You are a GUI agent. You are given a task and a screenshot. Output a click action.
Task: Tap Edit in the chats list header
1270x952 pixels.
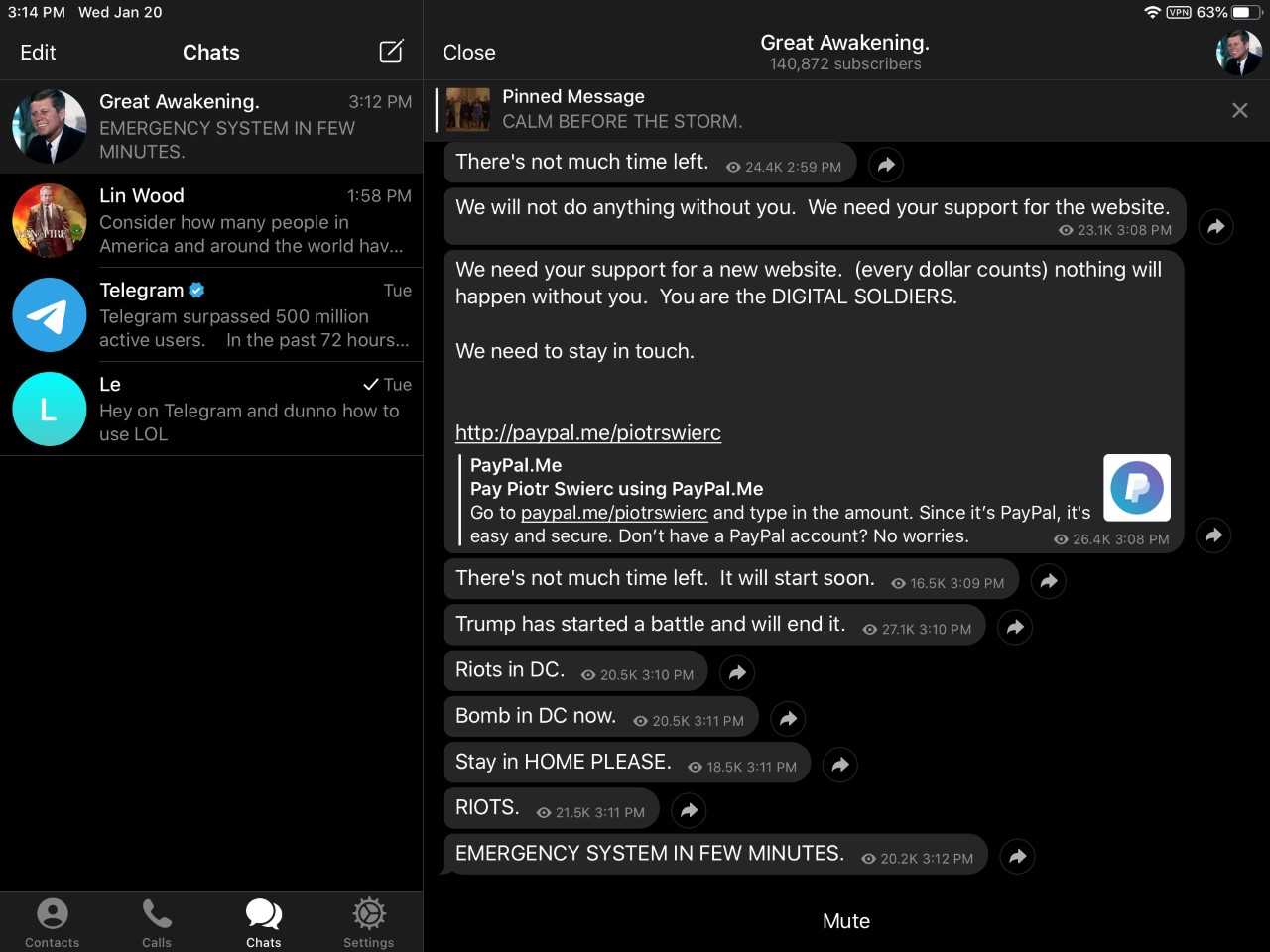(x=38, y=52)
